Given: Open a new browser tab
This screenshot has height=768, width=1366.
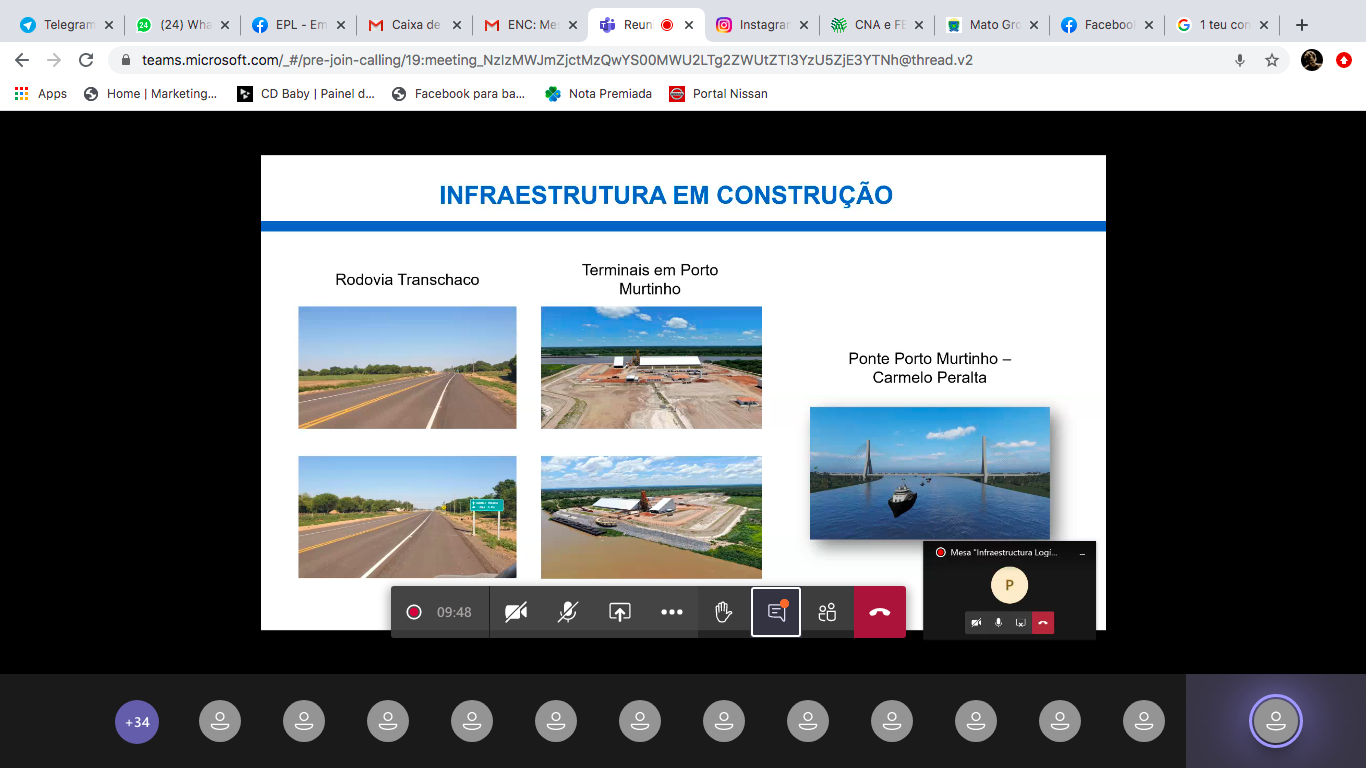Looking at the screenshot, I should pyautogui.click(x=1302, y=25).
